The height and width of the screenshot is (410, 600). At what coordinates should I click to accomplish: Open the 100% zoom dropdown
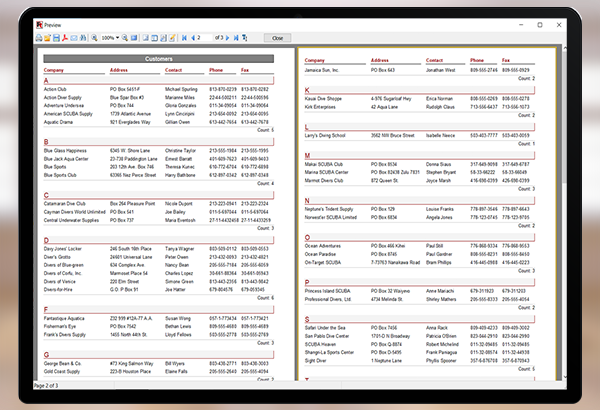click(x=117, y=37)
